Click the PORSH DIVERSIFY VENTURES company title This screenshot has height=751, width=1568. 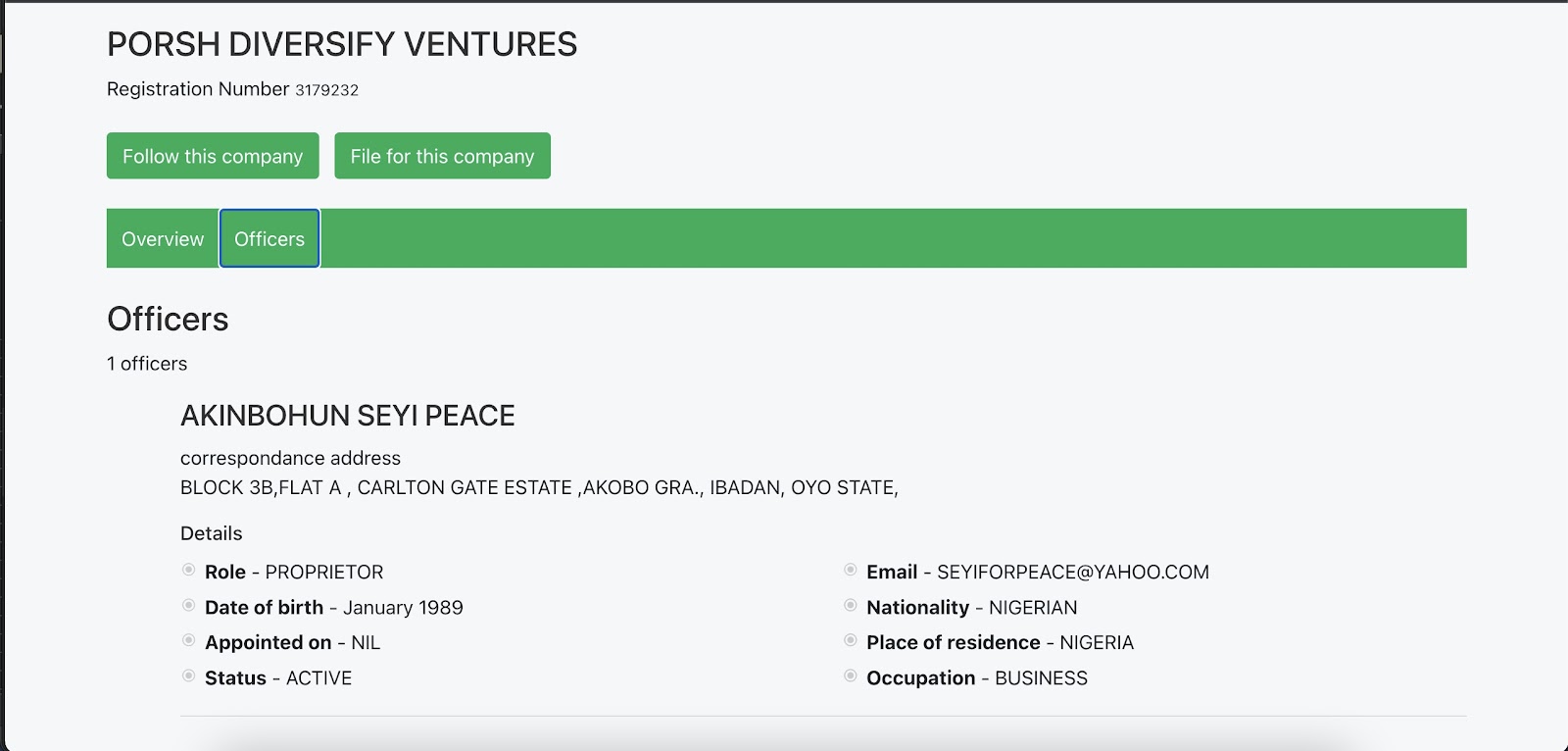(342, 44)
